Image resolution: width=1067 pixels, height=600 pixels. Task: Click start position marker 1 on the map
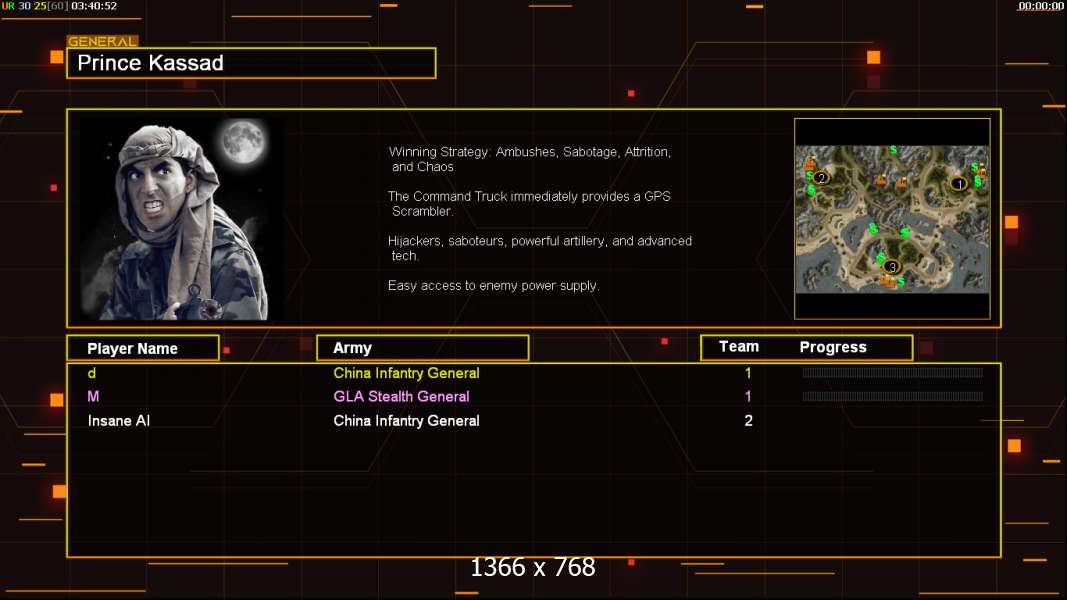[x=959, y=184]
